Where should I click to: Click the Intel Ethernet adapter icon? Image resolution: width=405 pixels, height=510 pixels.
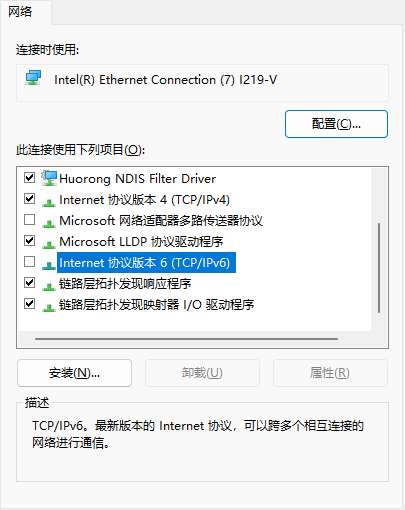pos(33,78)
